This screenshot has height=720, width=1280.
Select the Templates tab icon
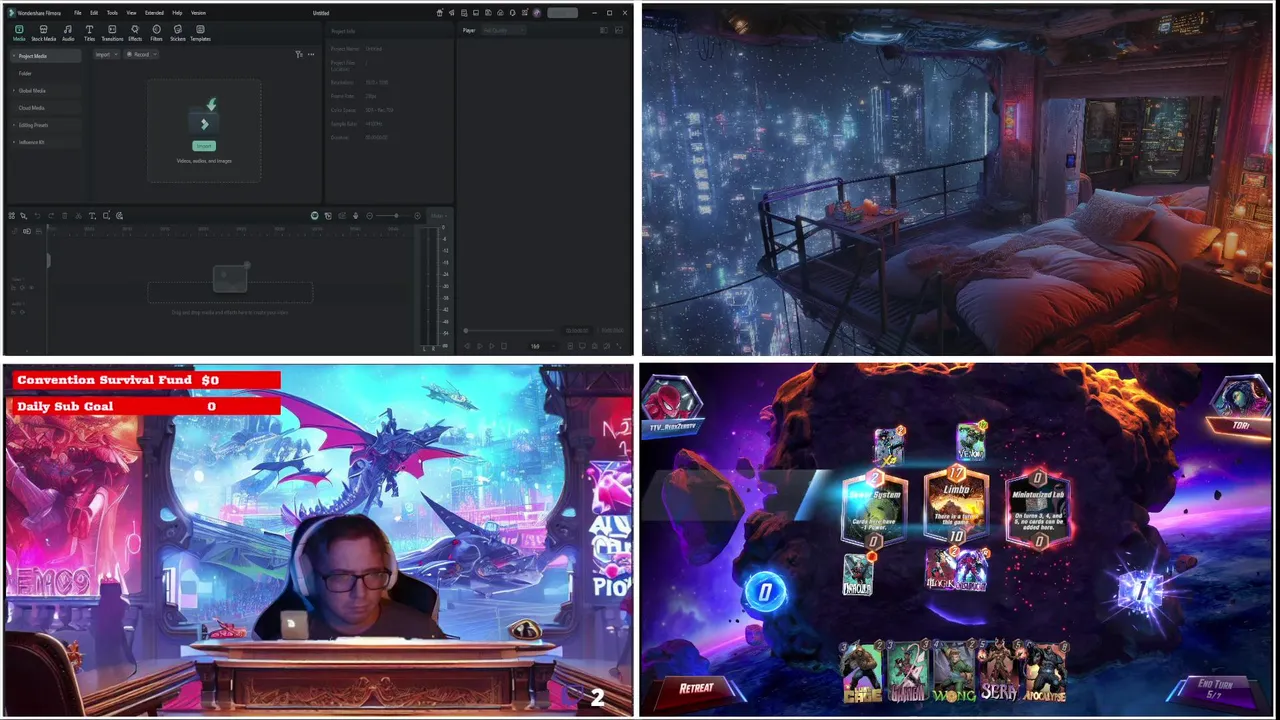[x=200, y=29]
